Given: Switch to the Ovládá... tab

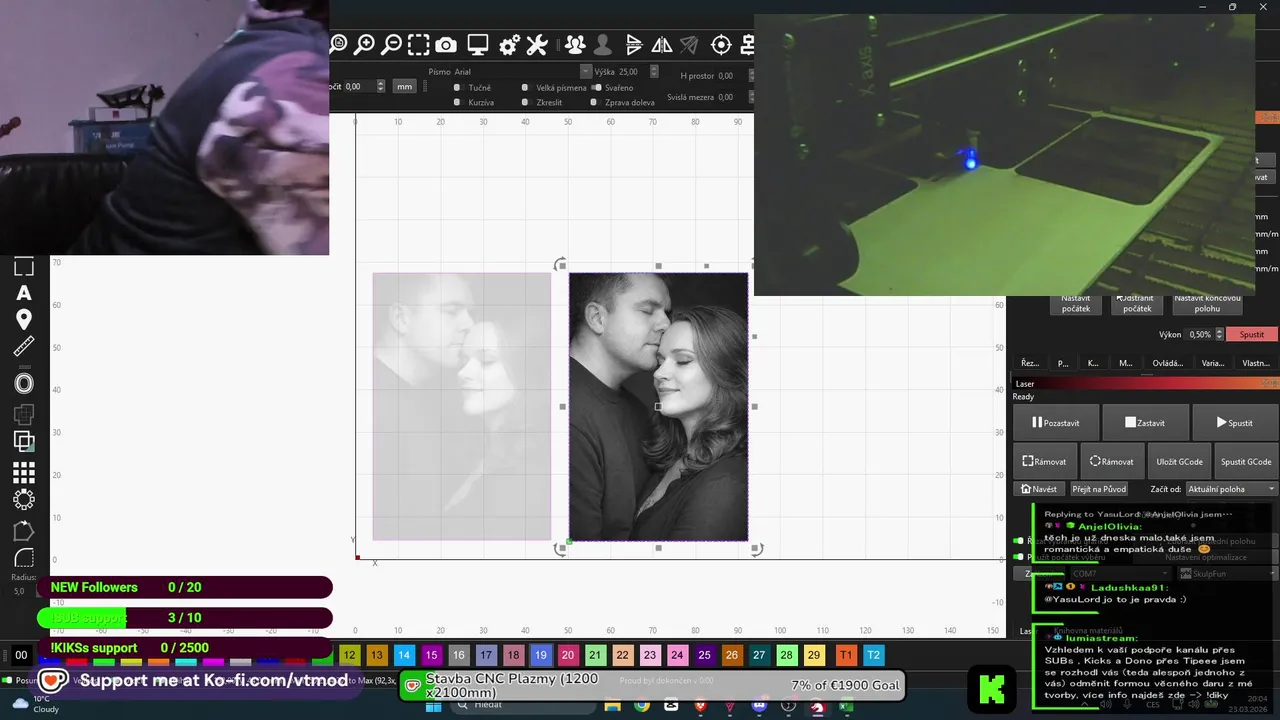Looking at the screenshot, I should (x=1167, y=363).
